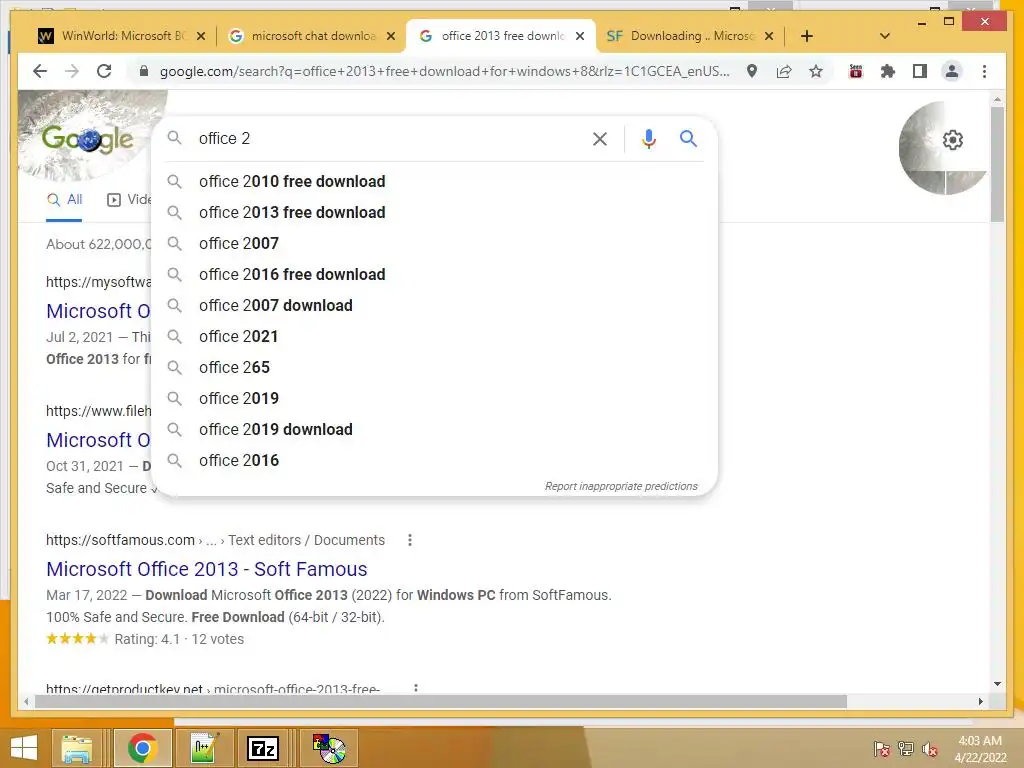Open a new tab with plus button
The width and height of the screenshot is (1024, 768).
pyautogui.click(x=807, y=36)
